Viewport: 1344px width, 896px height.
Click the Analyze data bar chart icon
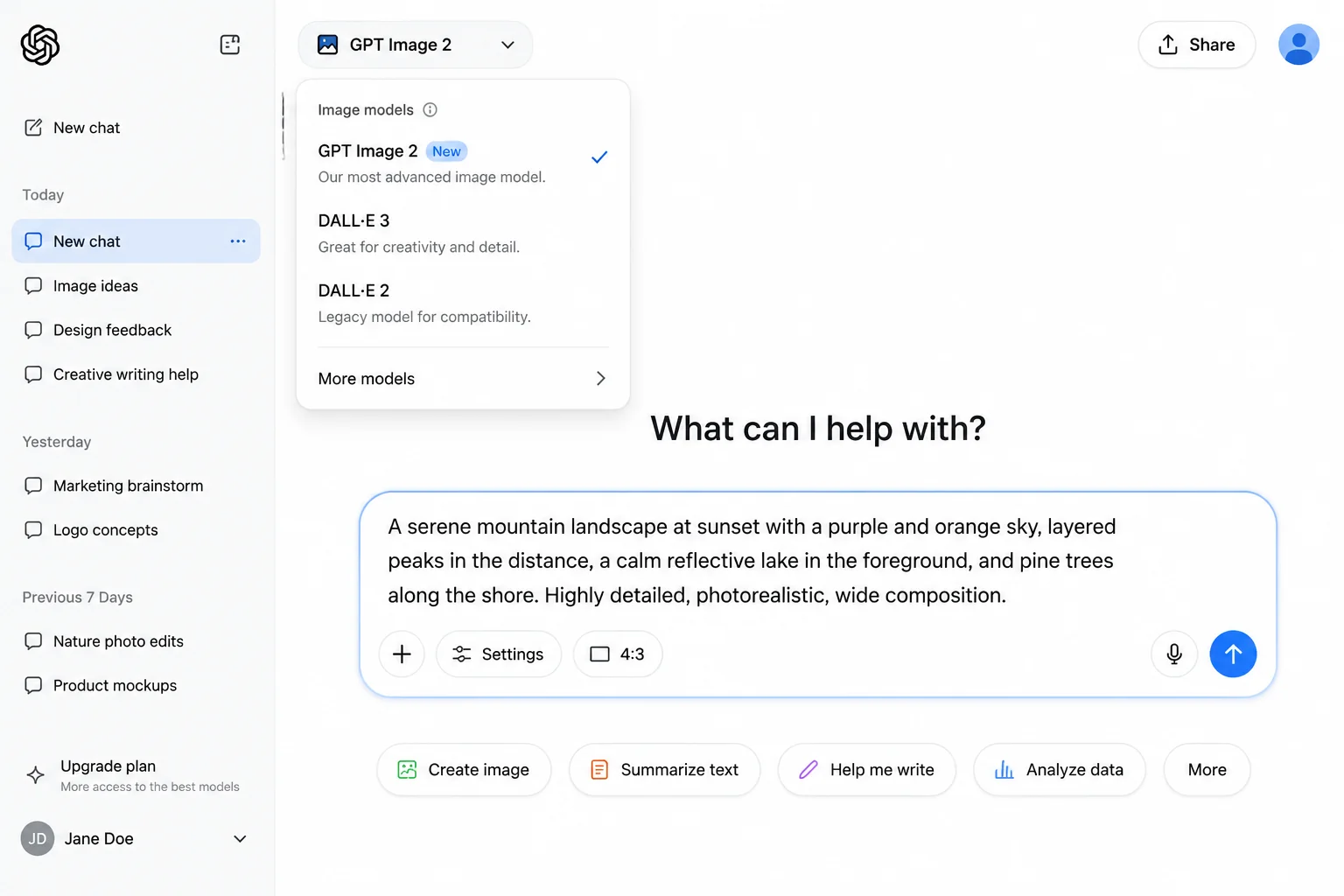(x=1004, y=770)
